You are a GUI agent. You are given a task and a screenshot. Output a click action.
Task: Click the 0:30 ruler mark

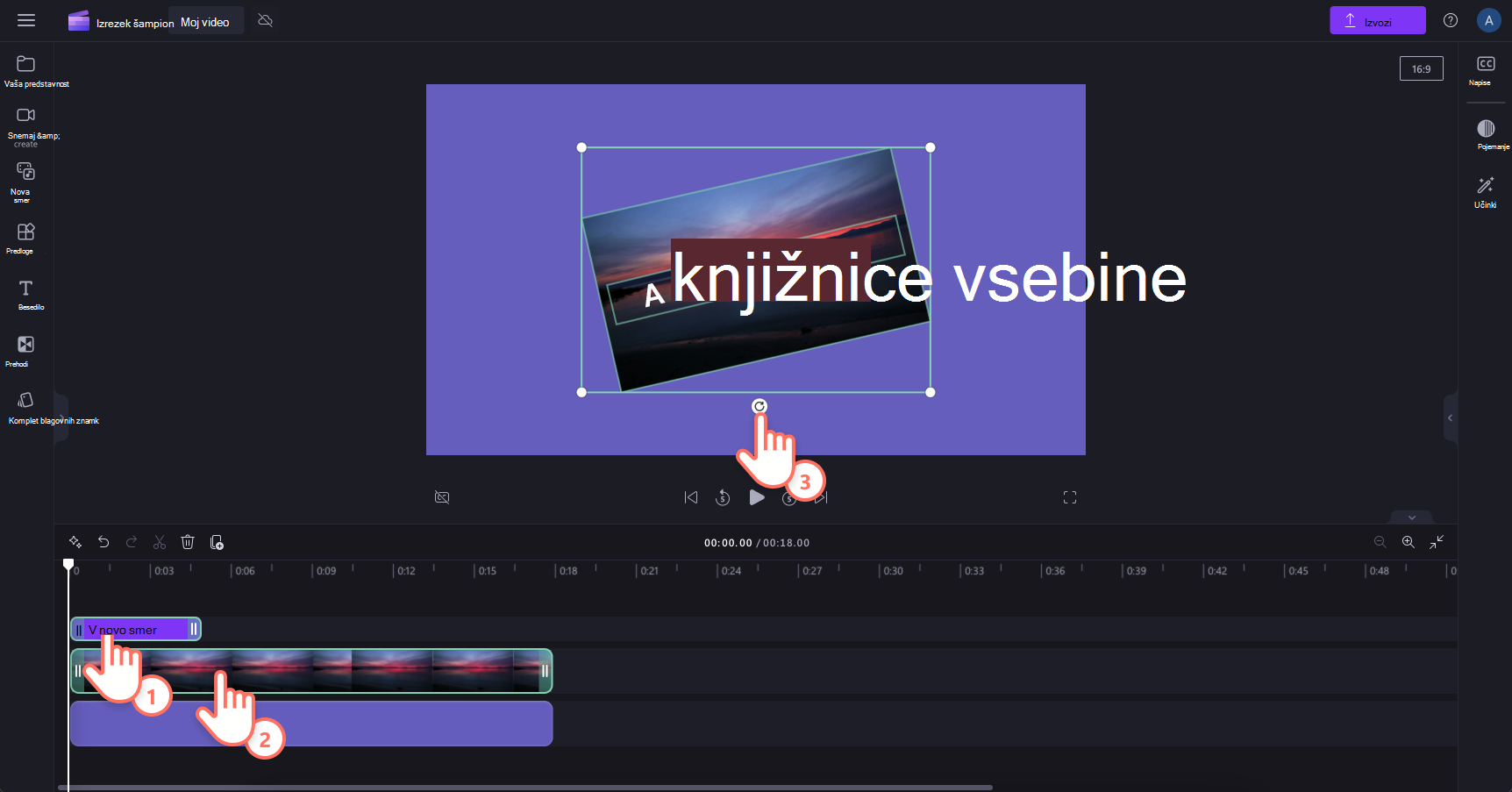pos(892,570)
